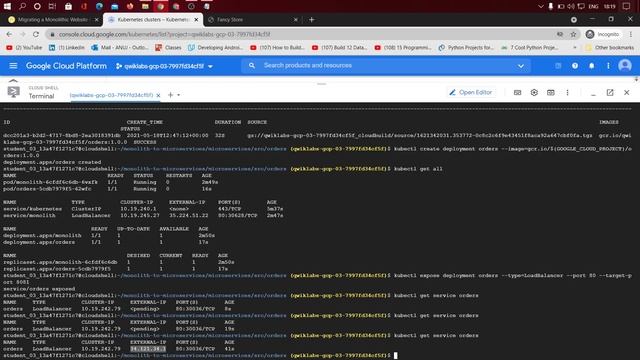Viewport: 640px width, 360px height.
Task: Open the Microsoft Edge taskbar icon
Action: pos(99,6)
